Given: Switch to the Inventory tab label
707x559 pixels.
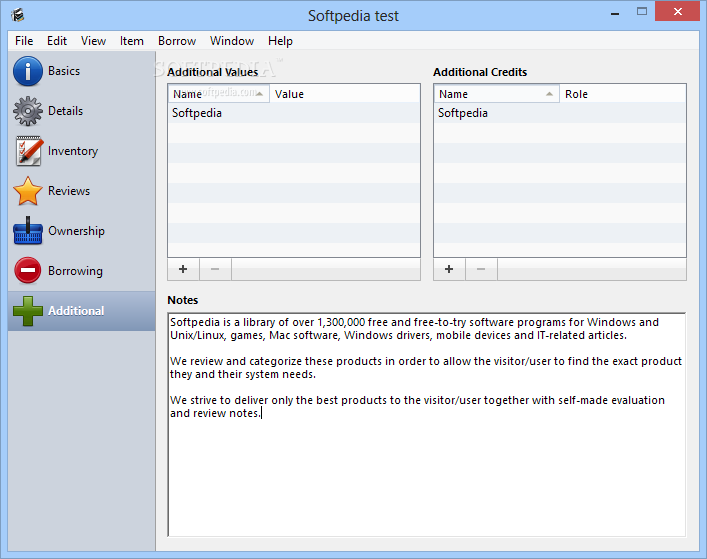Looking at the screenshot, I should click(73, 151).
